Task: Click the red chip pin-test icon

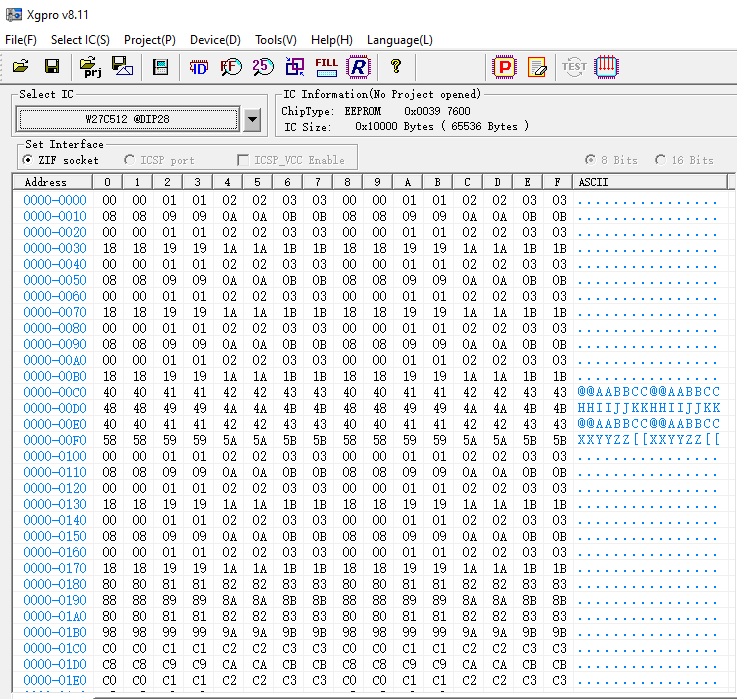Action: (606, 67)
